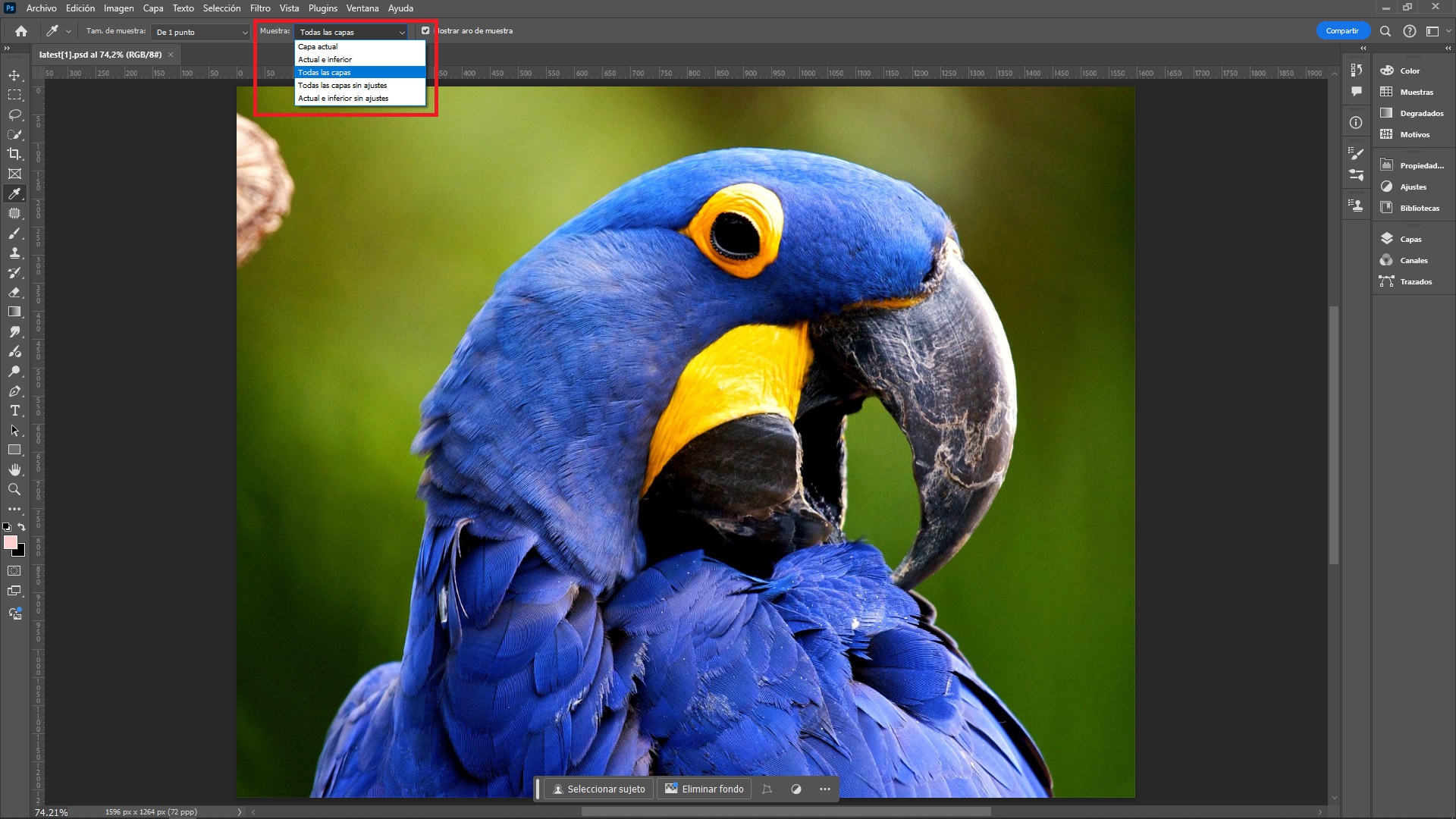
Task: Select the Rectangular Marquee tool
Action: (14, 95)
